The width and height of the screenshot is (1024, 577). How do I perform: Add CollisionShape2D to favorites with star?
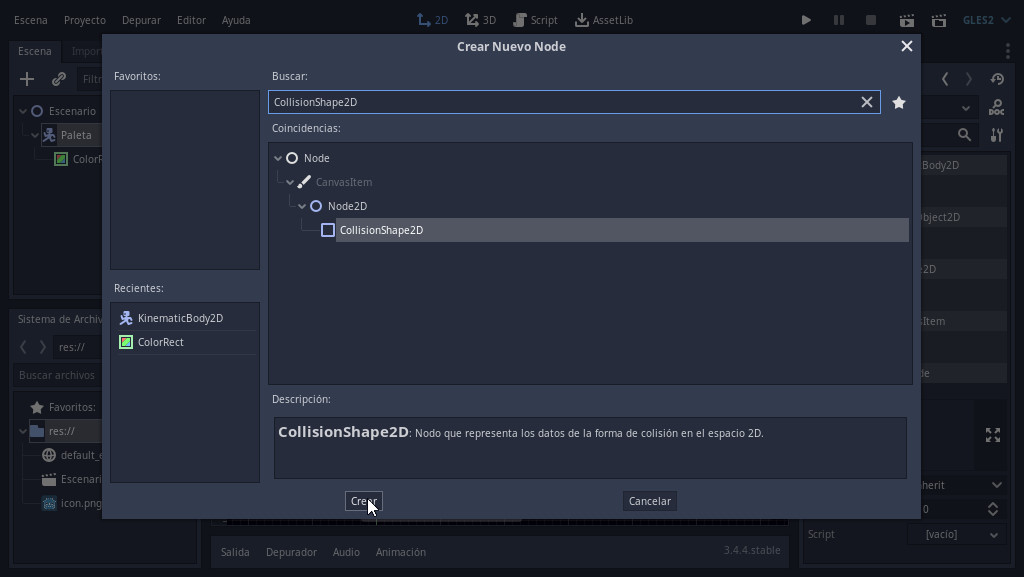point(899,102)
